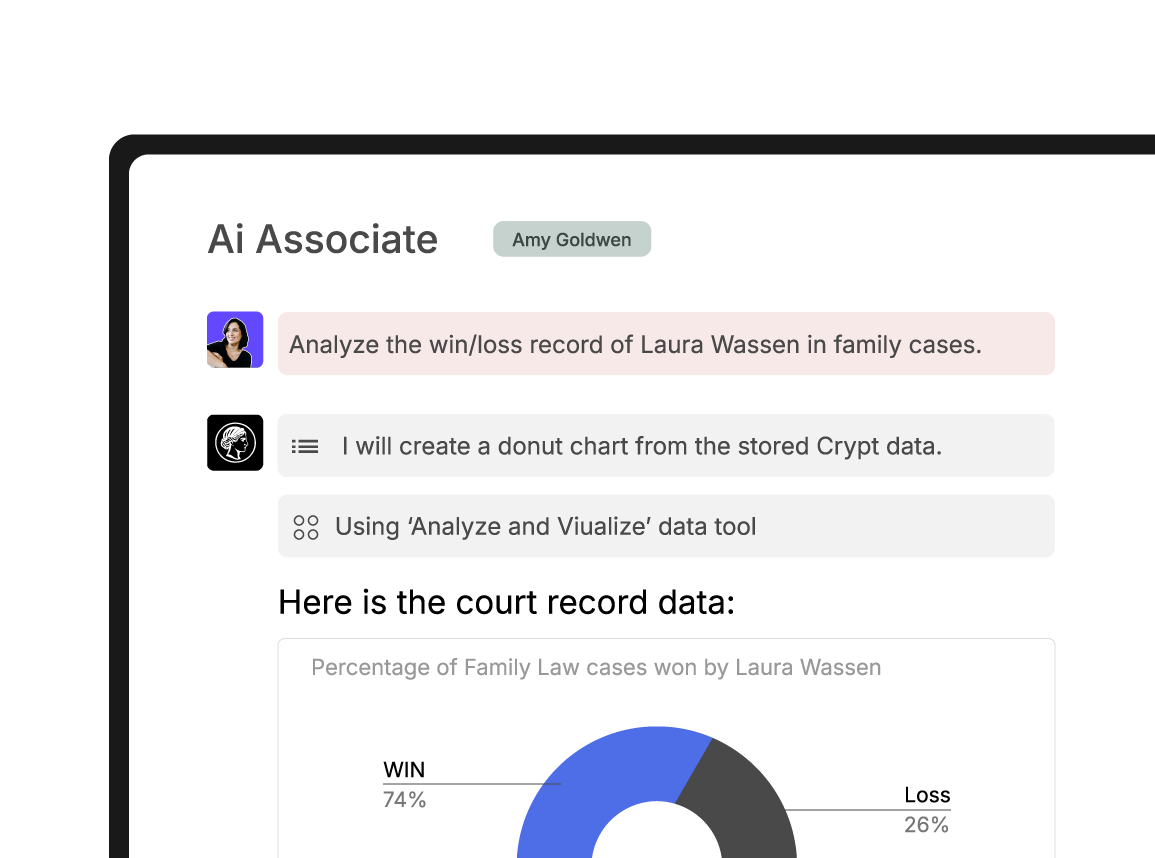Click the user avatar photo

[235, 340]
